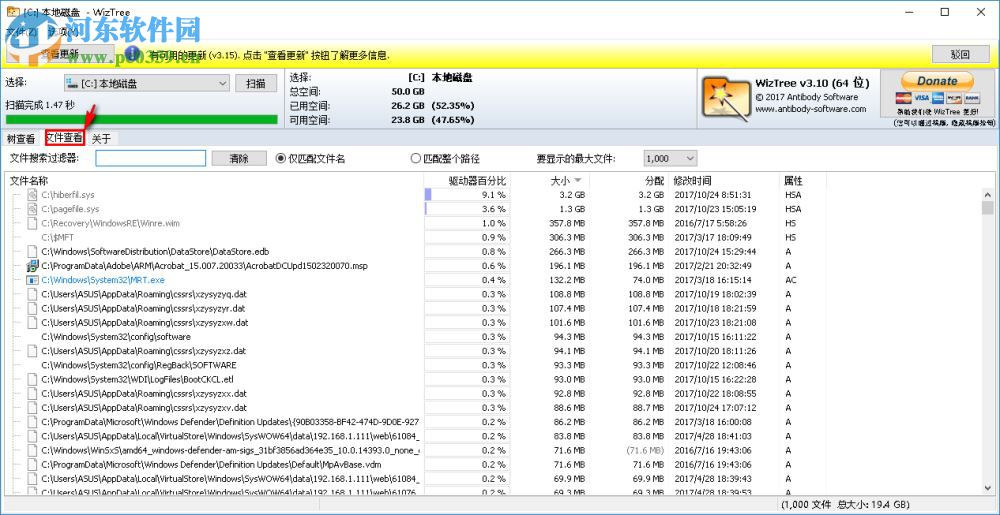Click the AC attribute cell of MRT.exe

tap(791, 280)
